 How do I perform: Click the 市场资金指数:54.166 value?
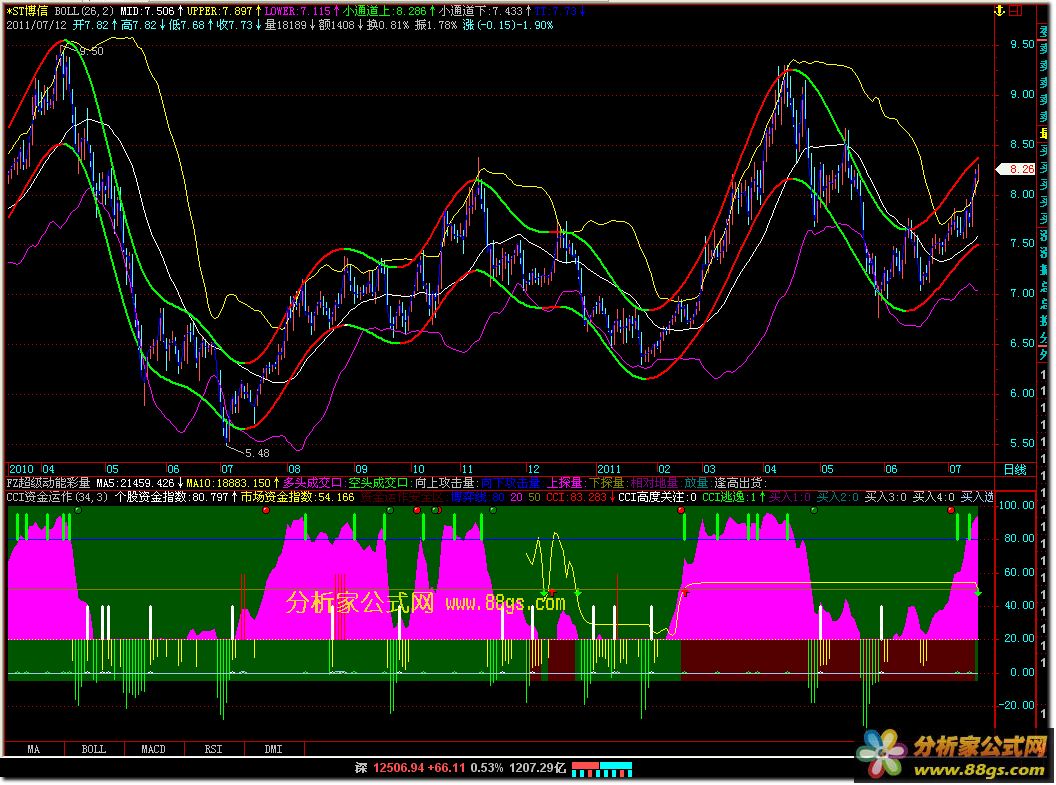click(297, 497)
